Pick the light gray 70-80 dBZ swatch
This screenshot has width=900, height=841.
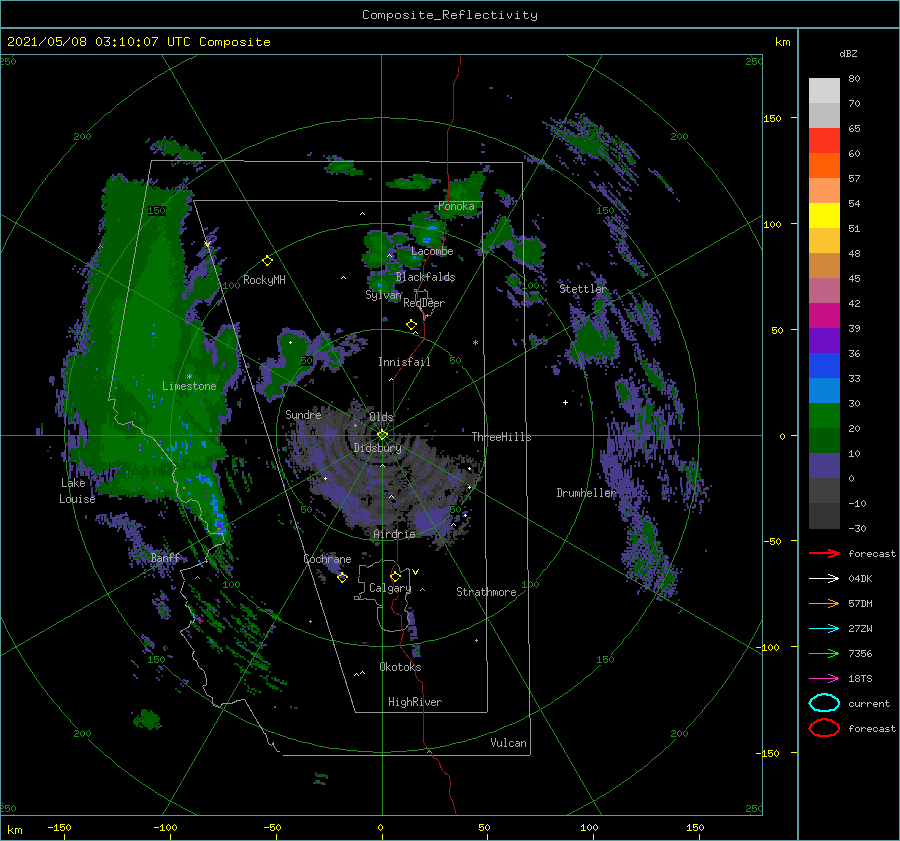824,91
